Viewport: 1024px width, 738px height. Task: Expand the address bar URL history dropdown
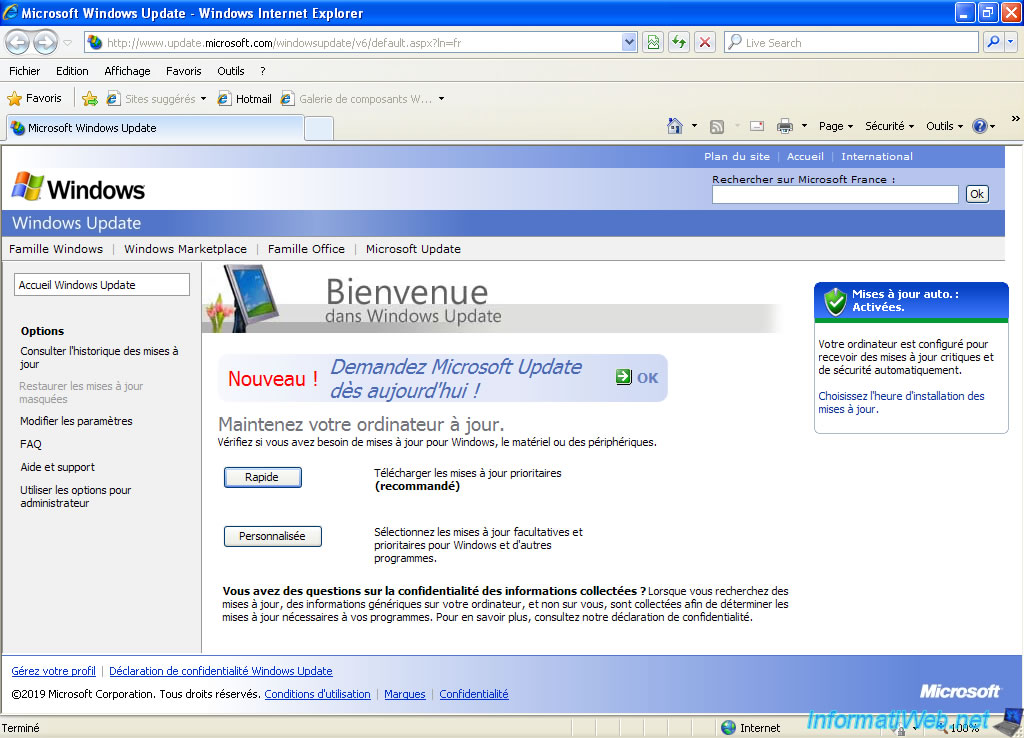tap(629, 42)
